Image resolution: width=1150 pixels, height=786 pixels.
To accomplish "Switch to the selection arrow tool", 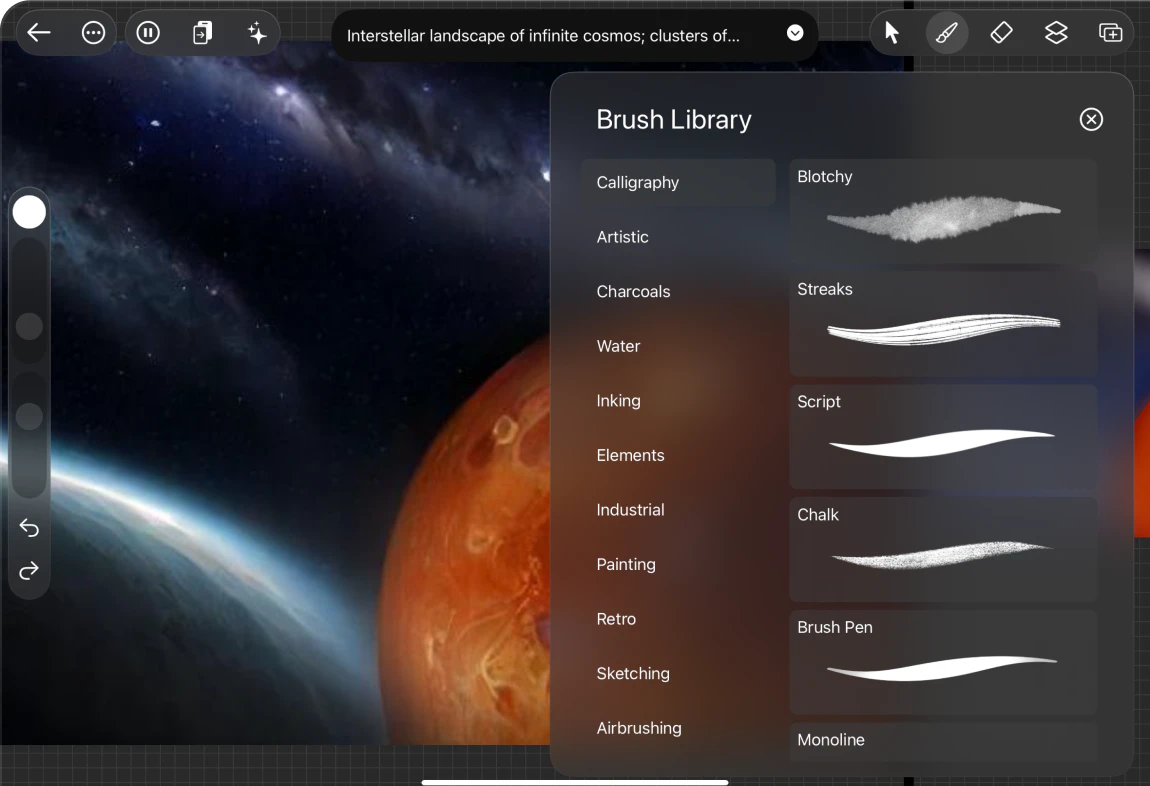I will tap(891, 32).
